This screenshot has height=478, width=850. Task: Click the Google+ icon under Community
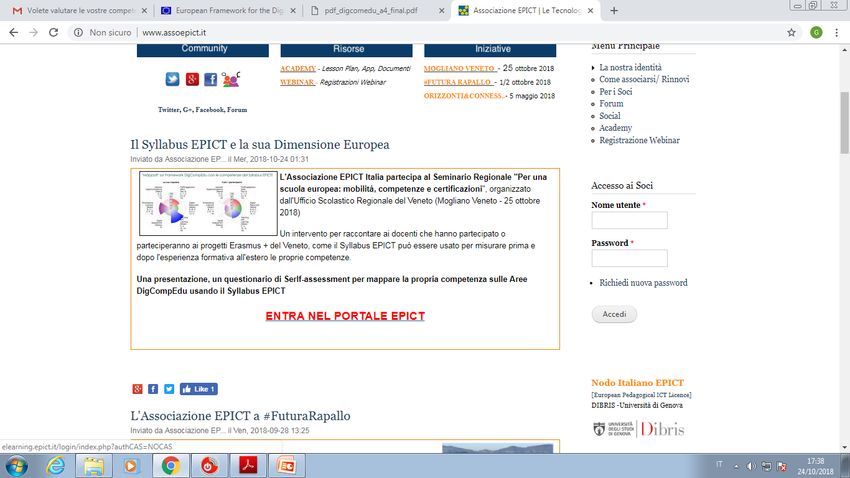tap(191, 80)
